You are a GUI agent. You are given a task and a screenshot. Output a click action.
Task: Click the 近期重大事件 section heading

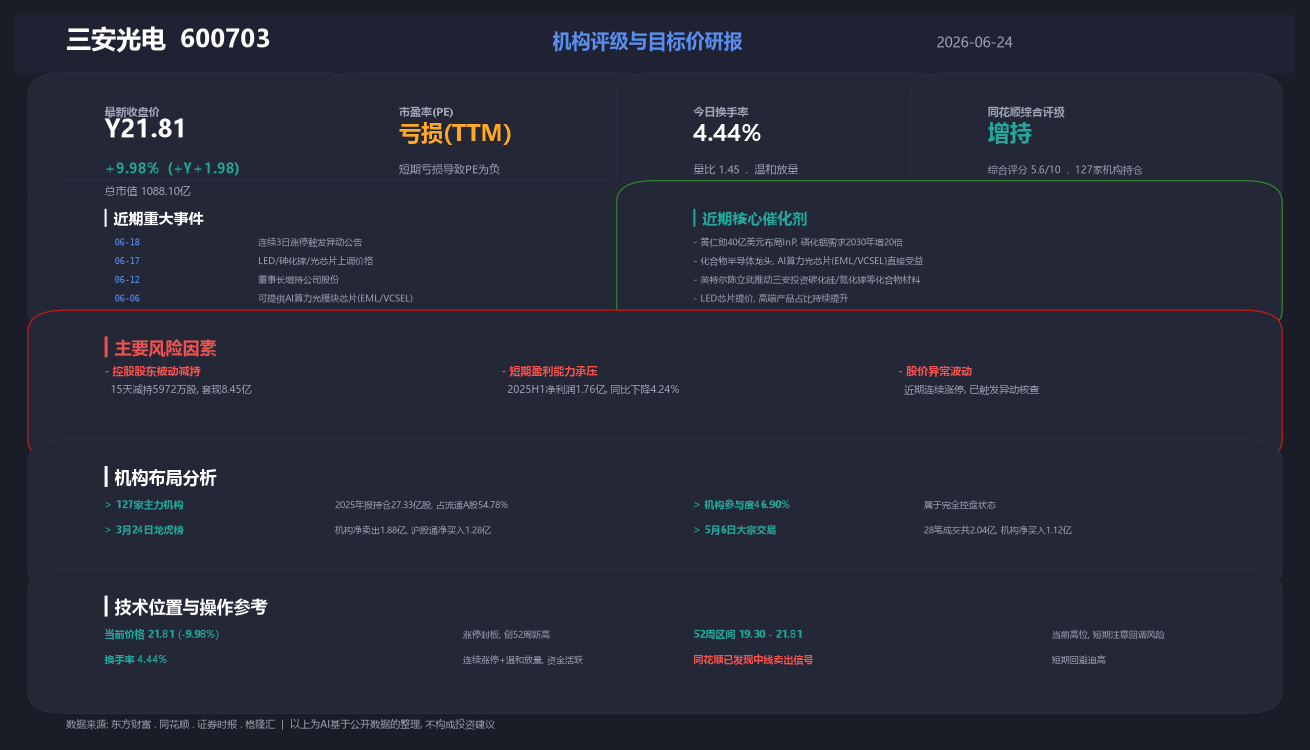tap(158, 218)
